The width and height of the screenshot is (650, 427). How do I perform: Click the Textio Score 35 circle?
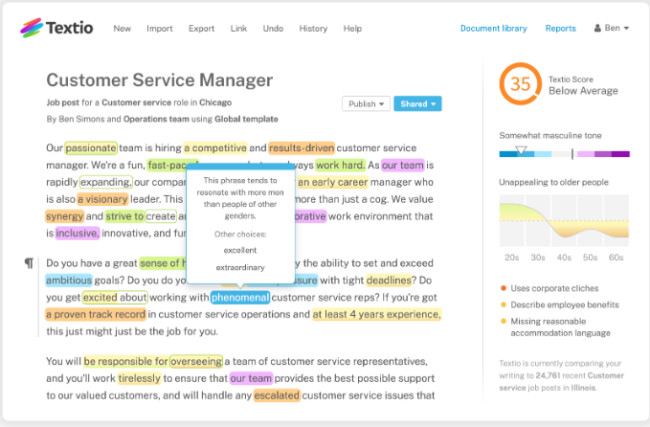(520, 84)
